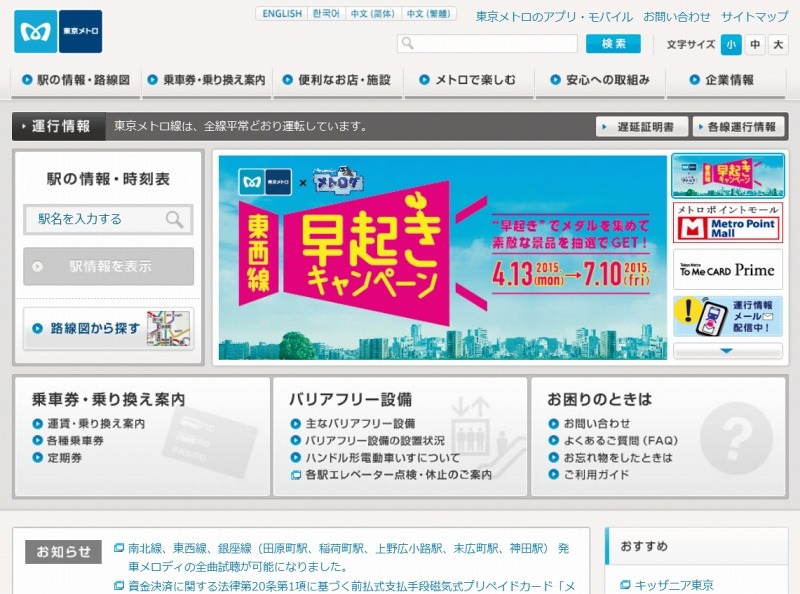The image size is (800, 594).
Task: Click the magnifier icon in station name field
Action: [x=174, y=219]
